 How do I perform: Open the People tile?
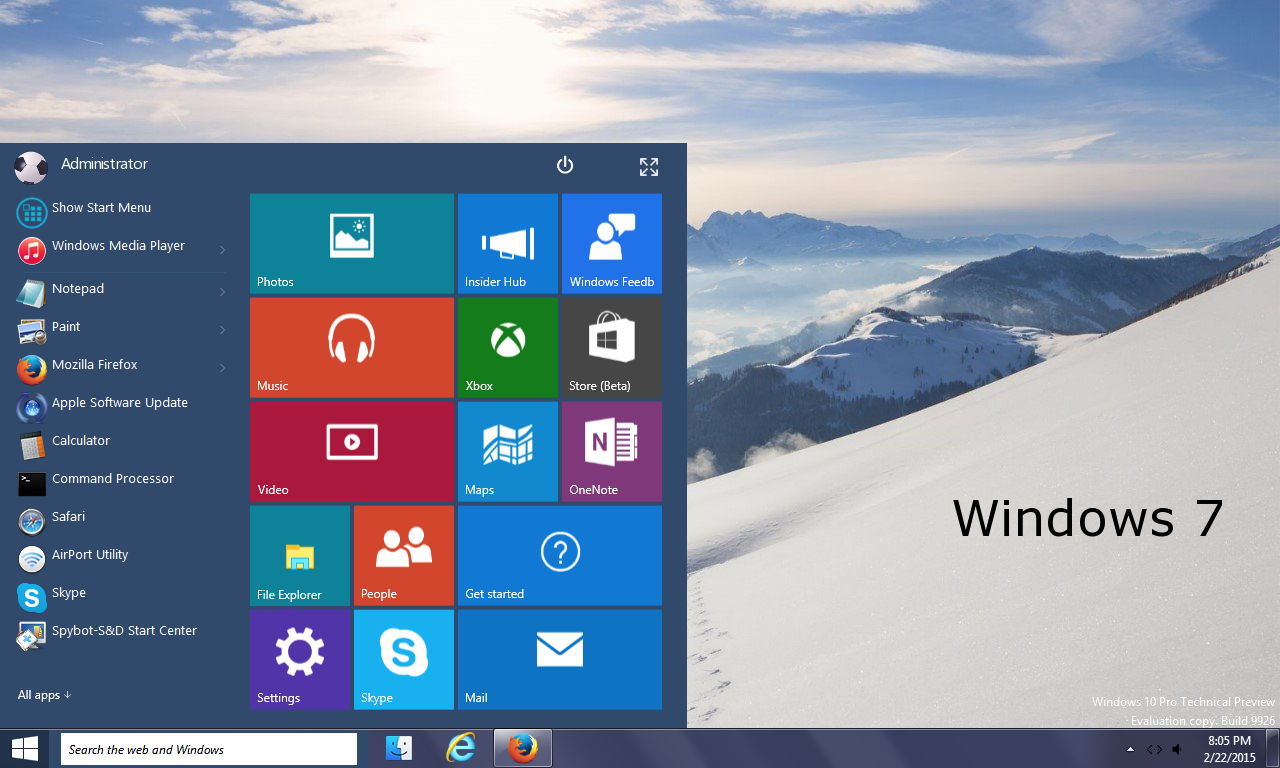[404, 556]
